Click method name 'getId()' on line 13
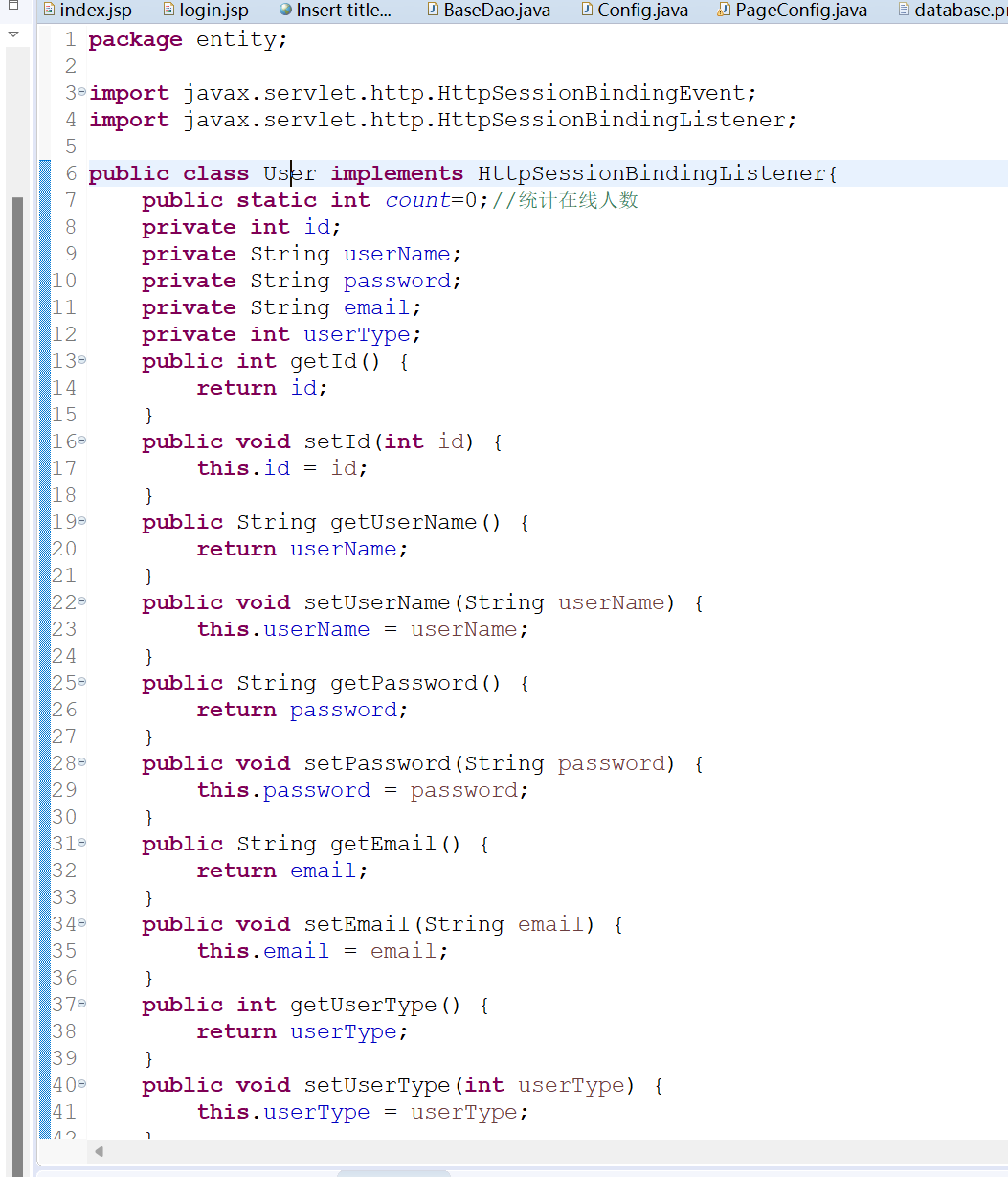Viewport: 1008px width, 1177px height. 336,361
